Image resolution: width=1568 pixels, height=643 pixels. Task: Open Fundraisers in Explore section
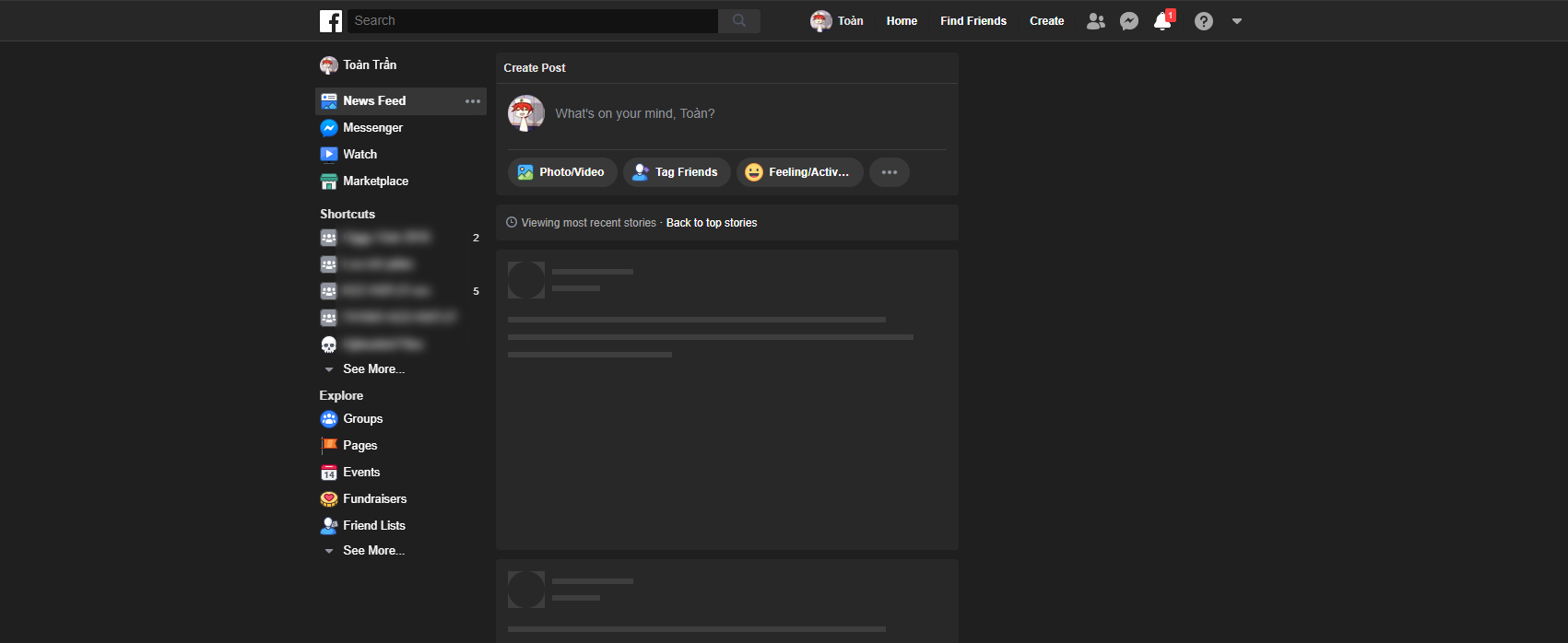pos(374,499)
